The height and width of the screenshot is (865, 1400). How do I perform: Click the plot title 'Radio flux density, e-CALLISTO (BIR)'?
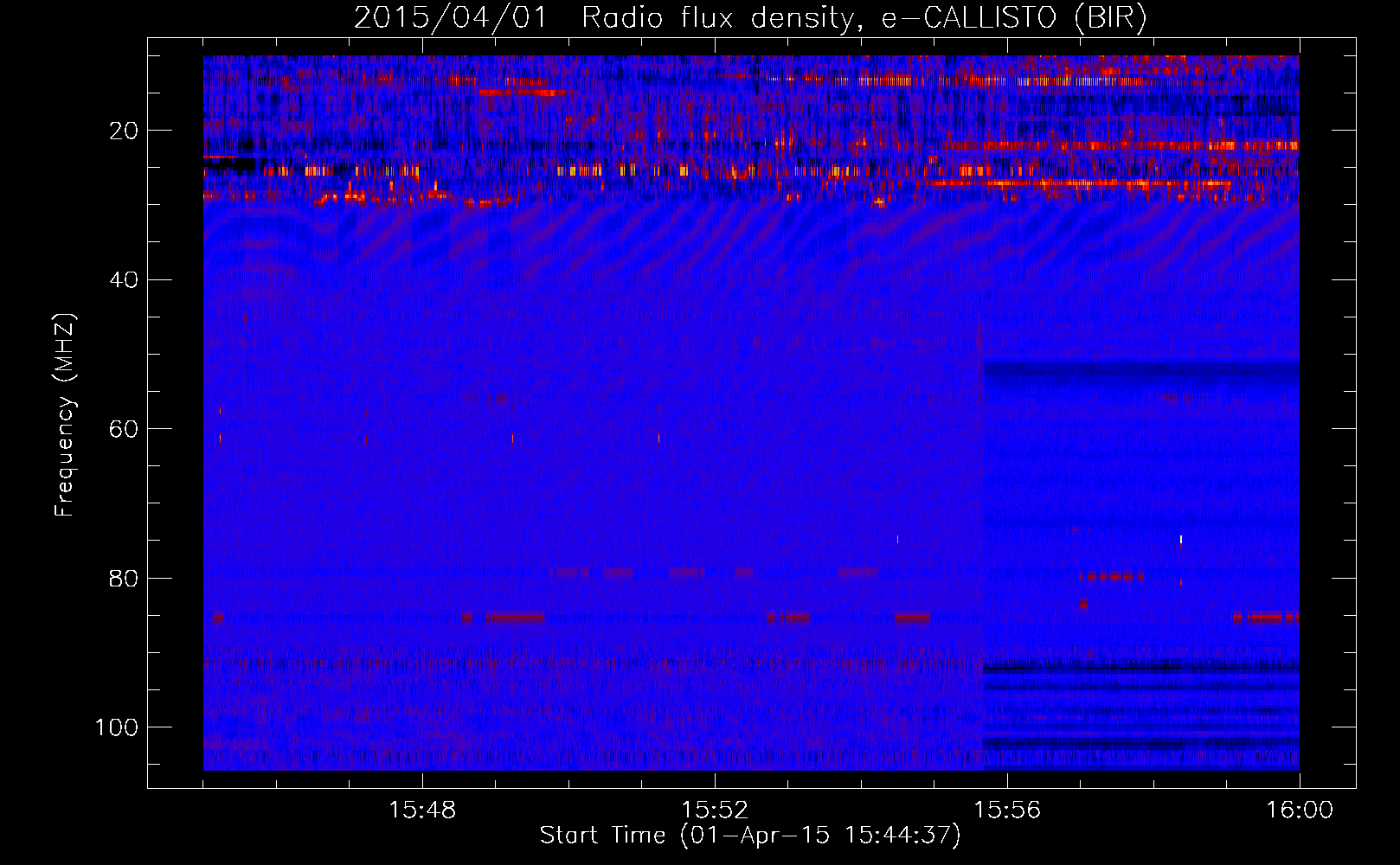(x=864, y=18)
